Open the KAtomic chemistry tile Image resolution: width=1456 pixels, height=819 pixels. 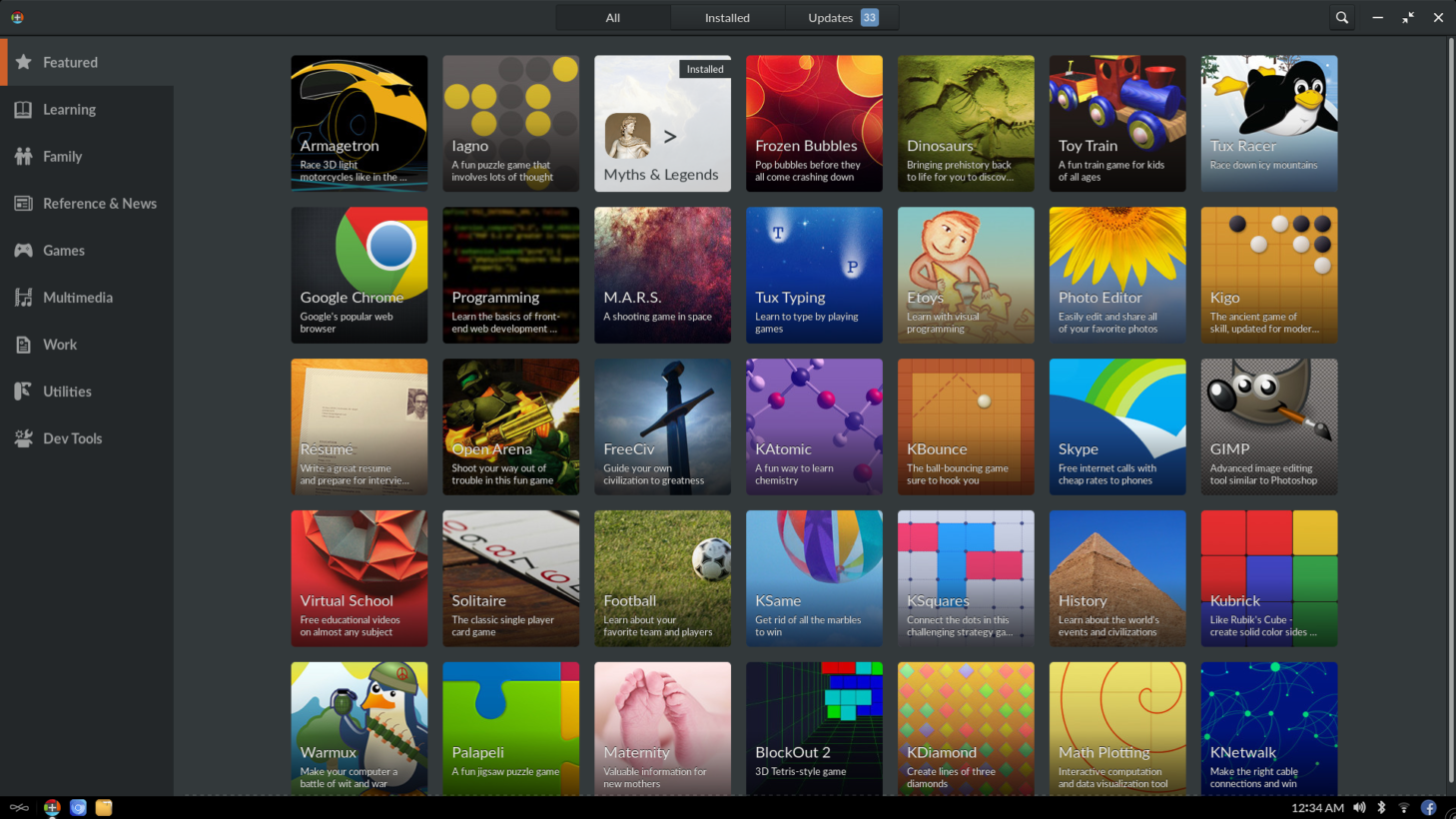[x=815, y=427]
